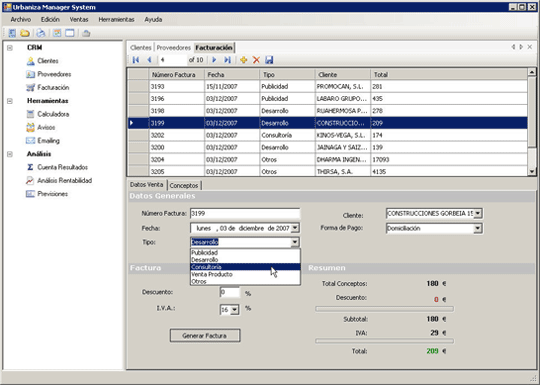Choose Venta Producto in Tipo list

click(245, 274)
